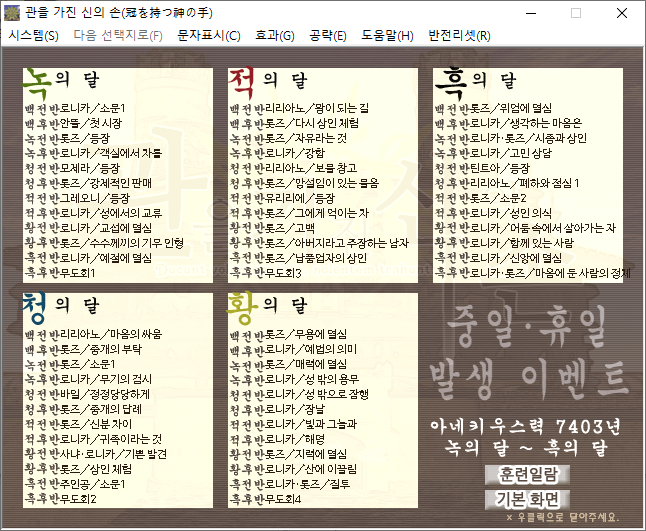Select 흑전반 톳즈/납품업자의 상인 entry
The width and height of the screenshot is (646, 531).
(x=298, y=258)
